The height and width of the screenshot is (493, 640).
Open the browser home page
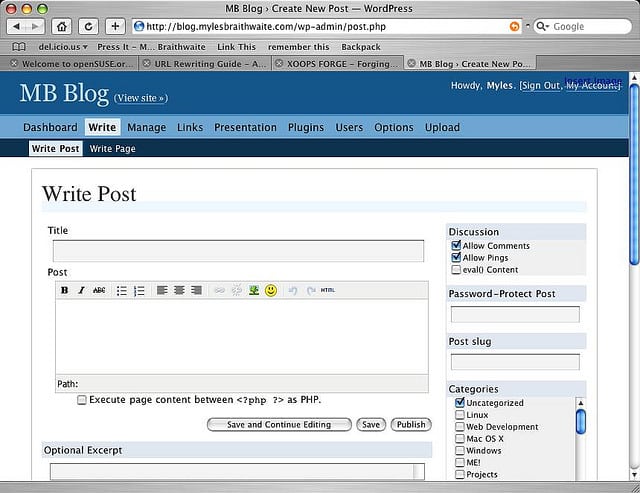(62, 27)
